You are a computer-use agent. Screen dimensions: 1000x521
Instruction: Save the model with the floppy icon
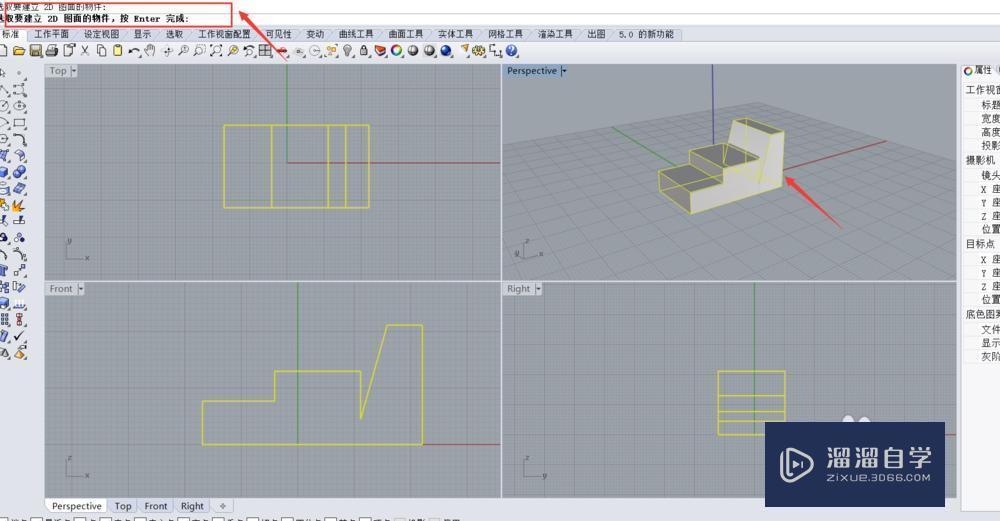[36, 50]
